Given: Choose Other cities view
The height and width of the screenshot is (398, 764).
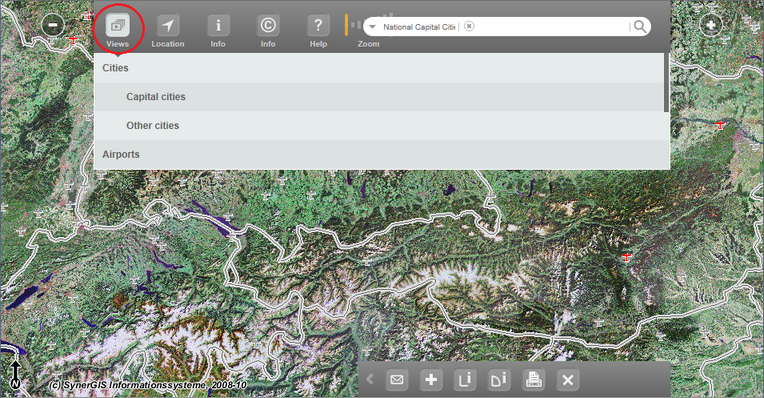Looking at the screenshot, I should 379,125.
